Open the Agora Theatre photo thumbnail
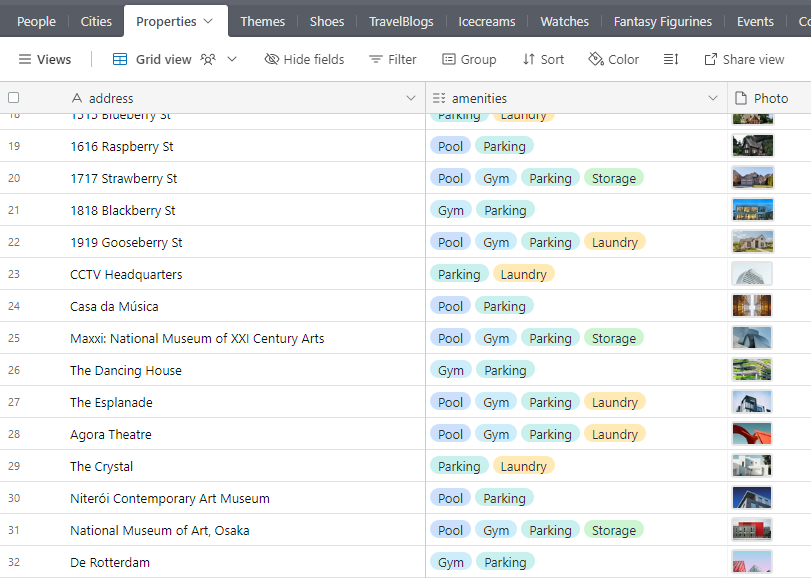The height and width of the screenshot is (578, 811). click(x=752, y=434)
